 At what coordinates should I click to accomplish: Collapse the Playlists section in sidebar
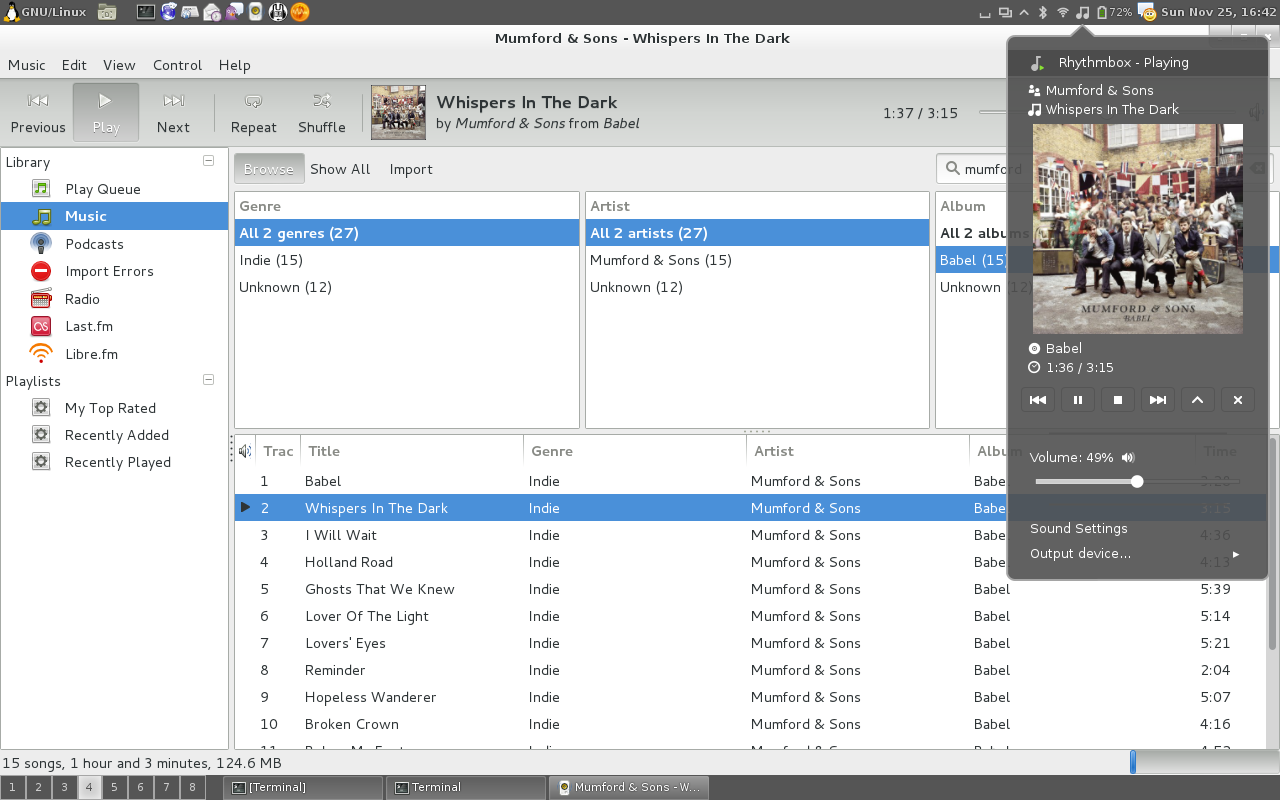(x=209, y=380)
